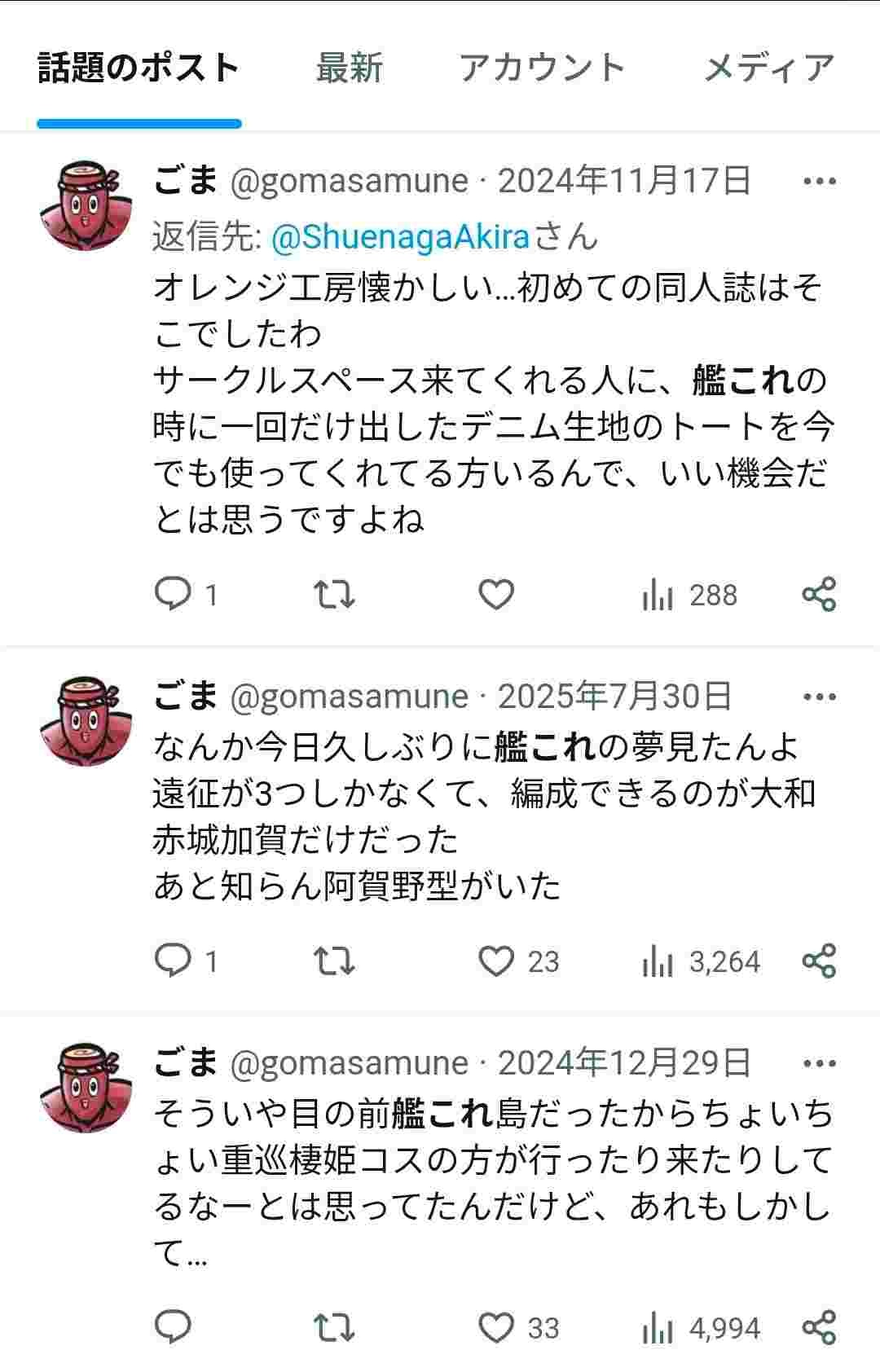Screen dimensions: 880x1372
Task: Like the 2024年11月17日 post
Action: 495,594
